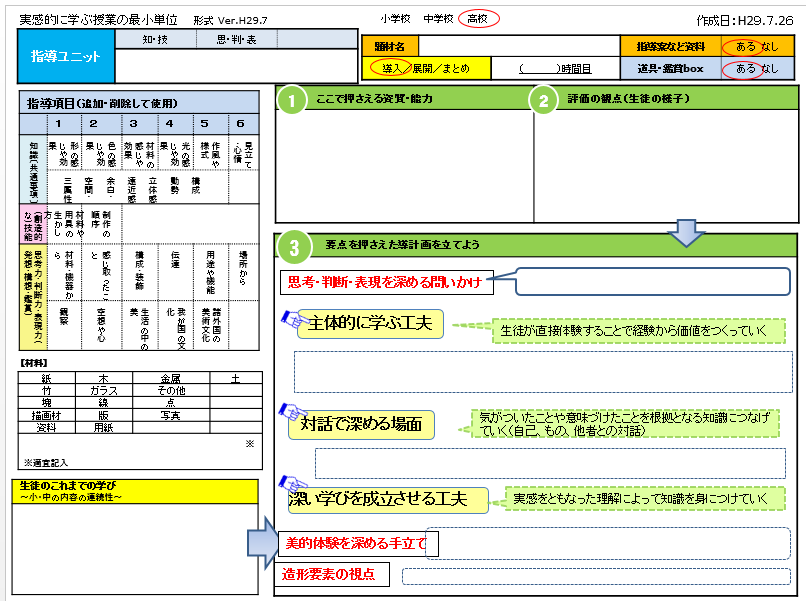Click column number 1 in 指導項目 table
This screenshot has height=601, width=806.
pos(58,123)
